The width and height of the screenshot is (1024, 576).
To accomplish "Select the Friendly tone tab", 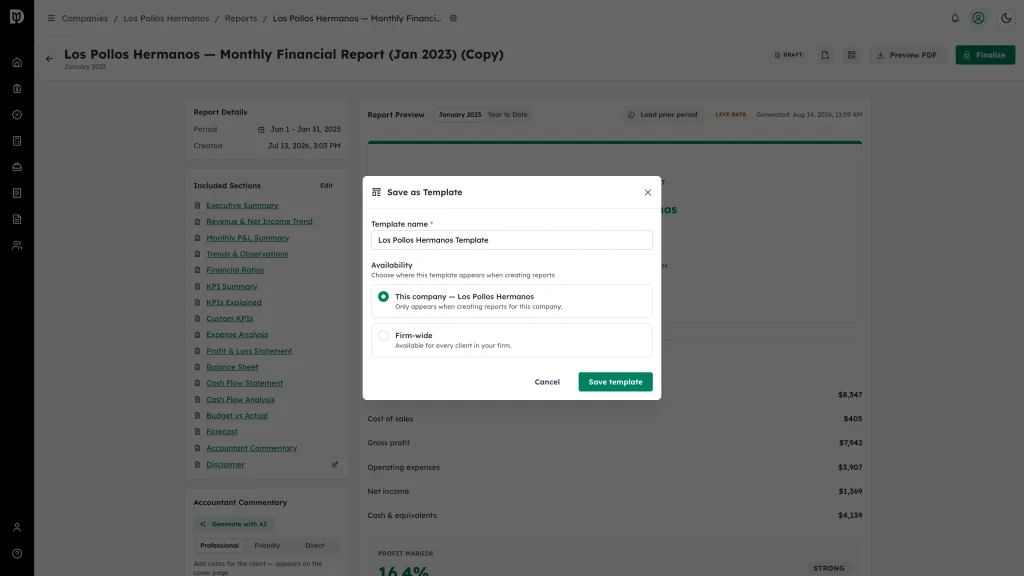I will click(x=267, y=545).
